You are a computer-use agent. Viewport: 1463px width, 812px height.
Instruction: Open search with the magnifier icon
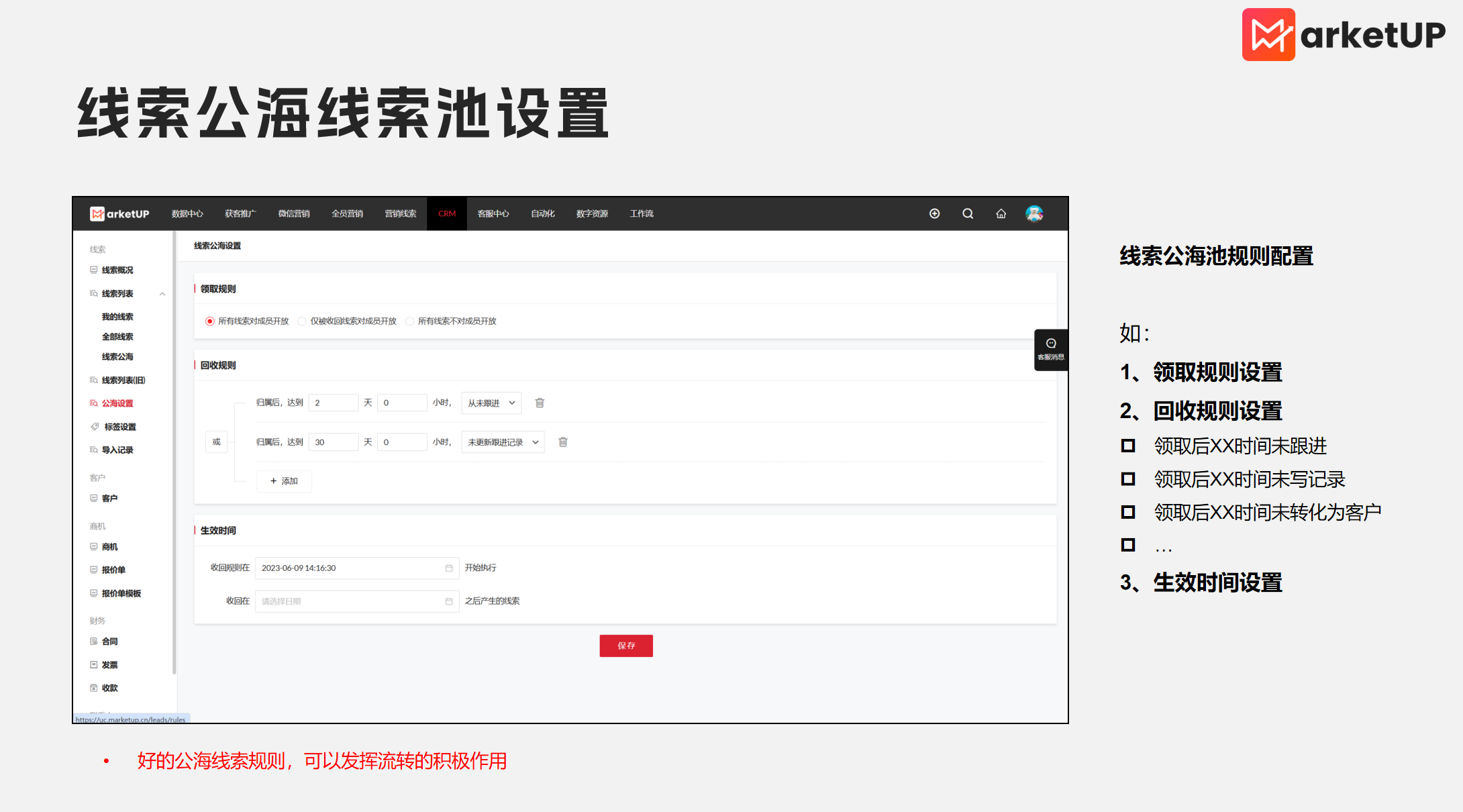coord(968,213)
